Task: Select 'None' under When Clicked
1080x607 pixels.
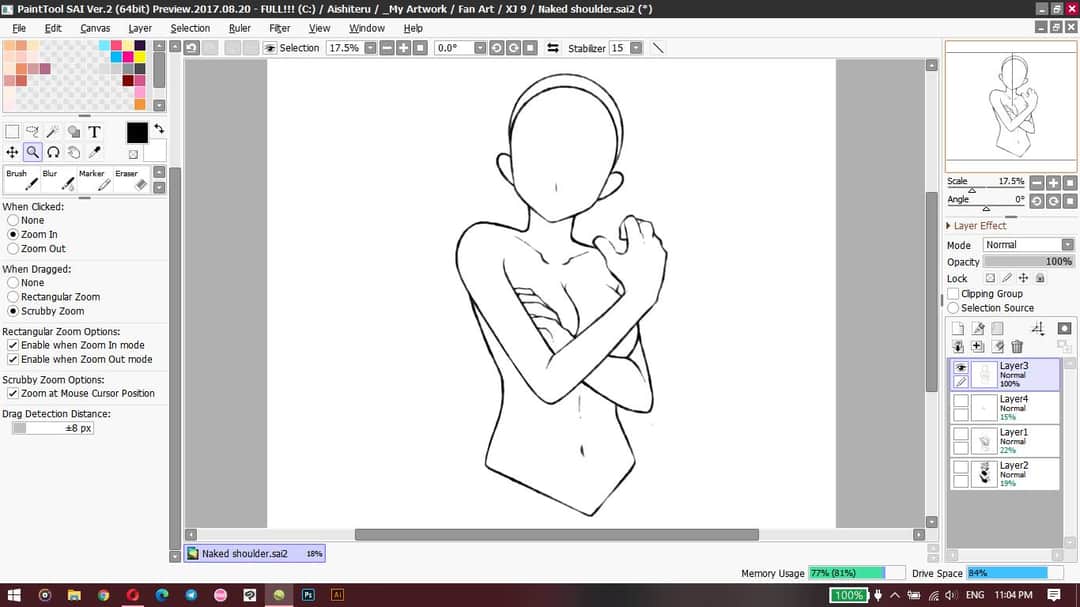Action: (13, 220)
